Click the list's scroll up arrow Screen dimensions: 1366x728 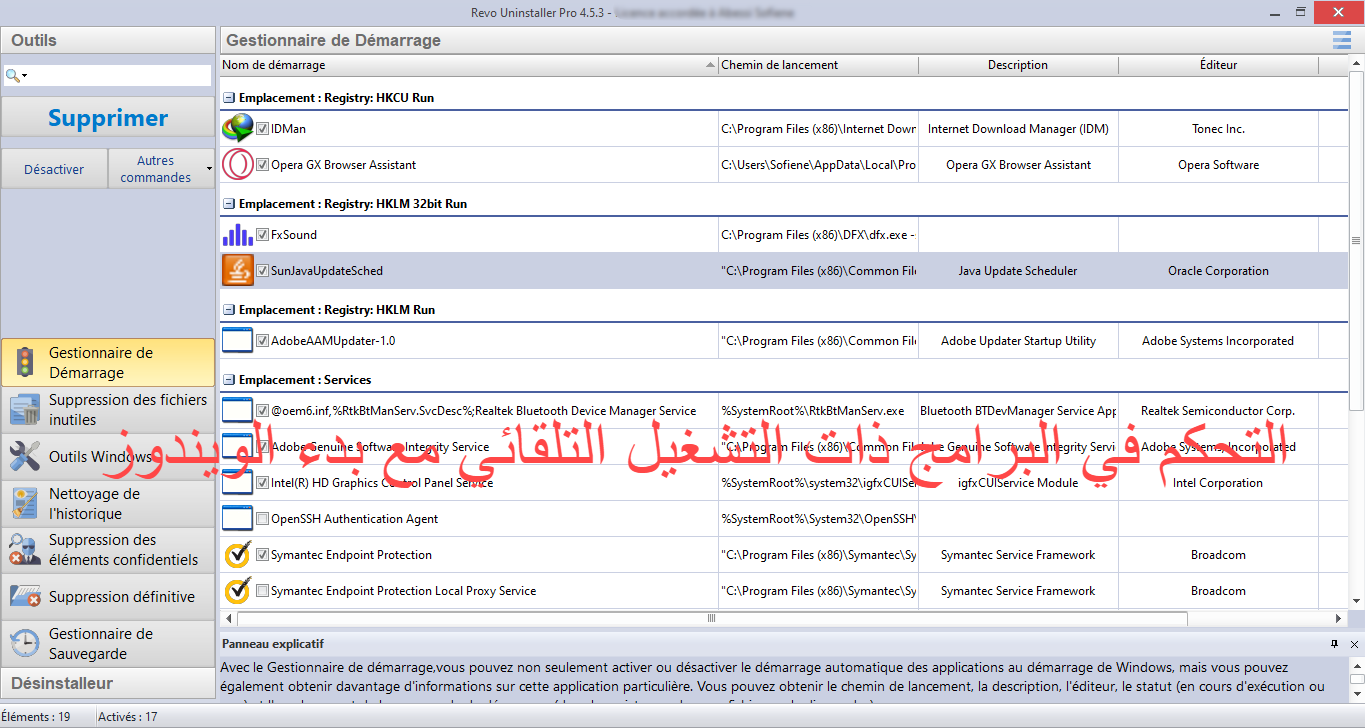coord(1356,63)
